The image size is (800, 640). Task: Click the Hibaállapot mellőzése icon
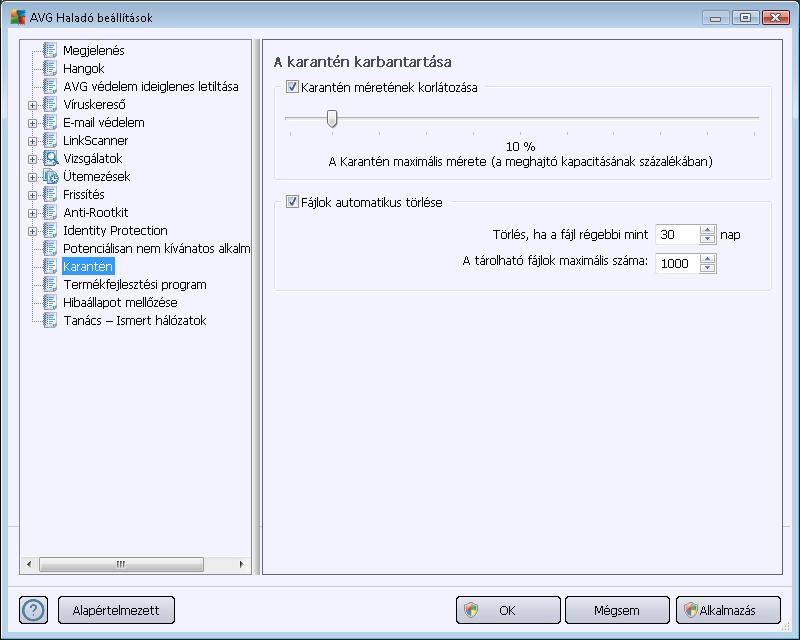tap(49, 302)
